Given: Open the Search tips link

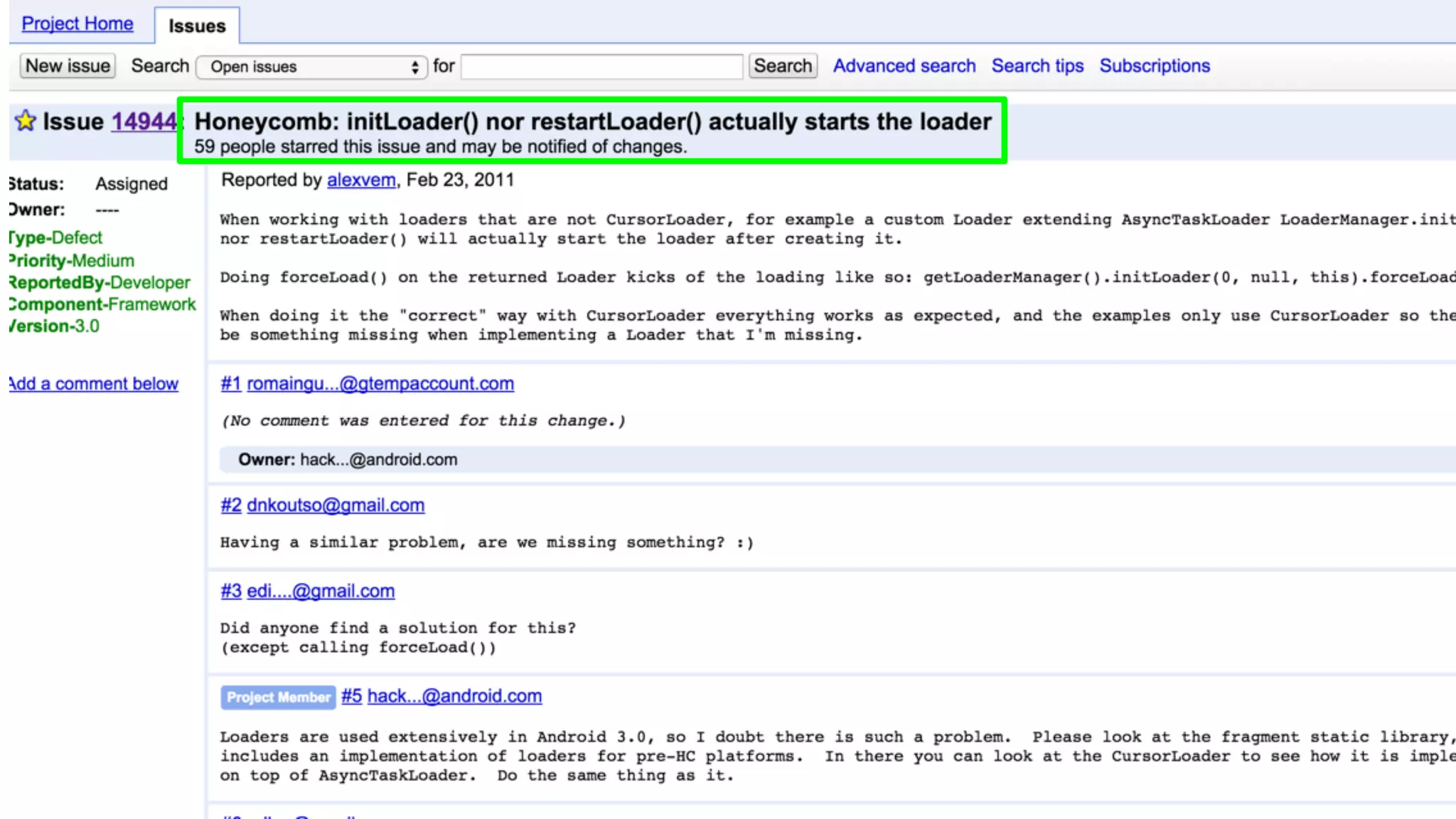Looking at the screenshot, I should tap(1037, 66).
